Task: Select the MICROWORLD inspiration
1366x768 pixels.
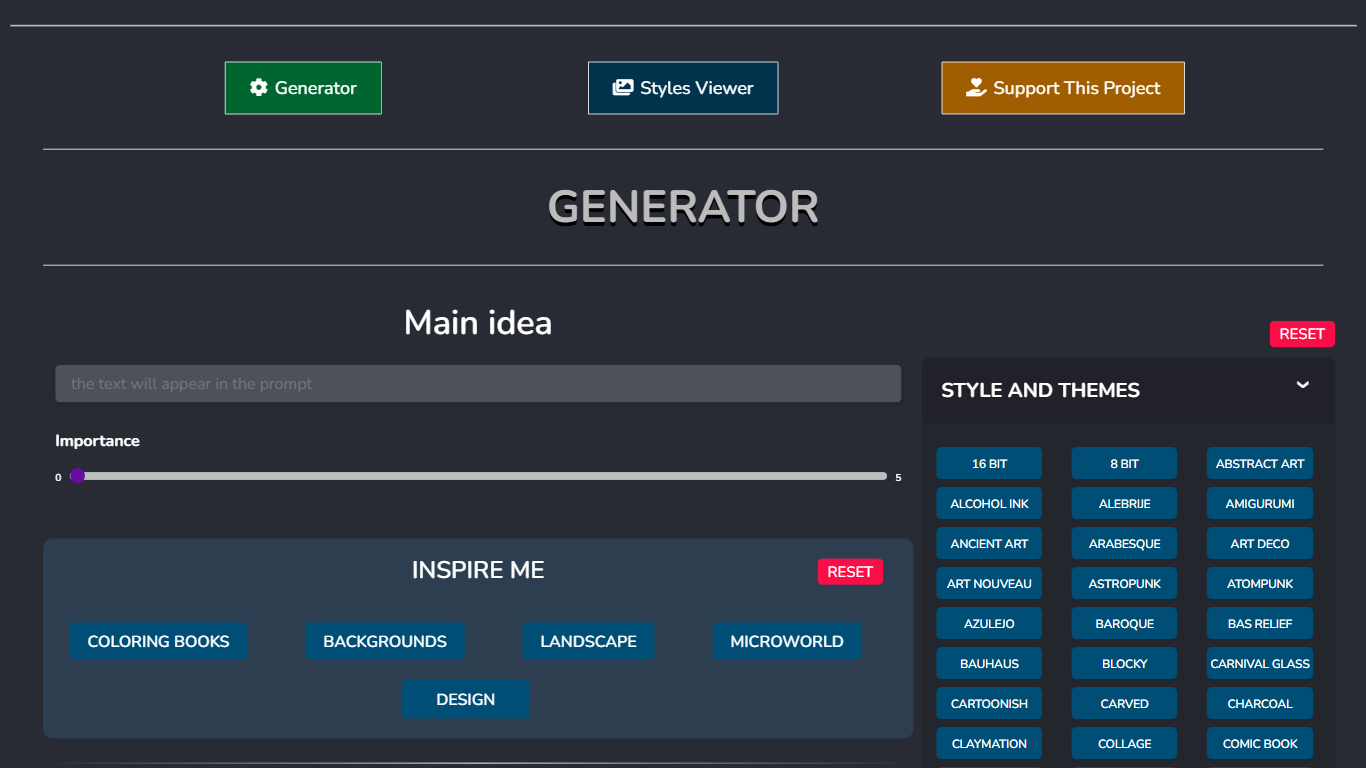Action: coord(787,641)
